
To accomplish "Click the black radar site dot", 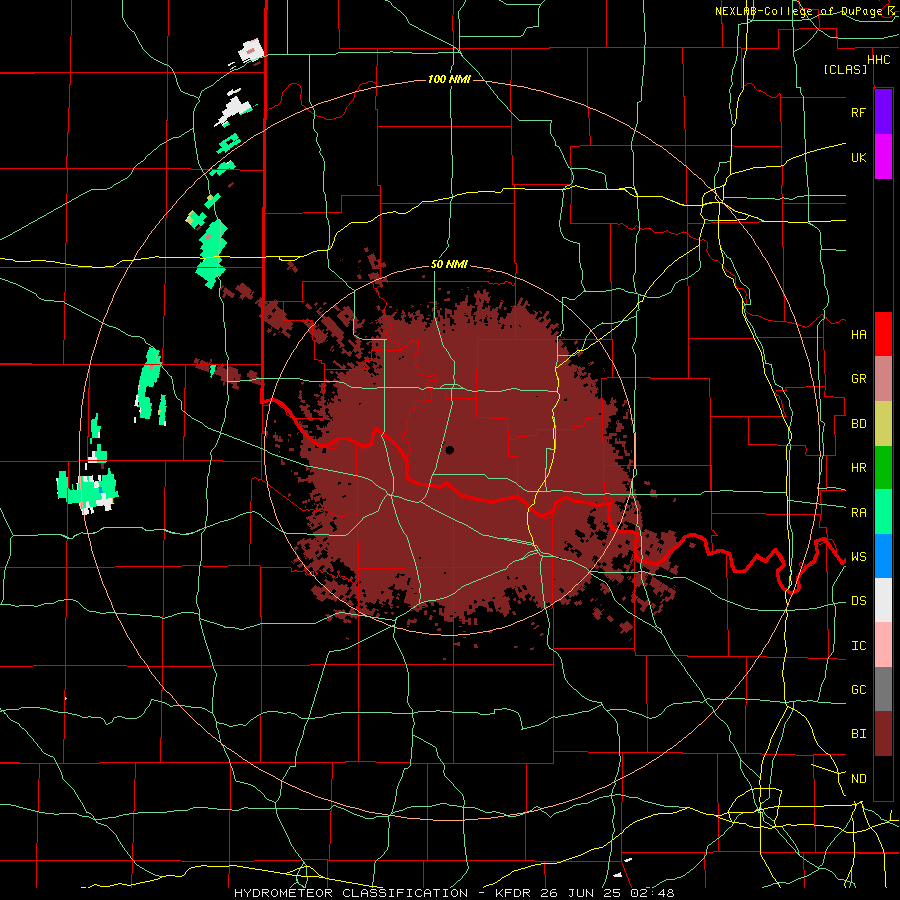I will coord(449,450).
